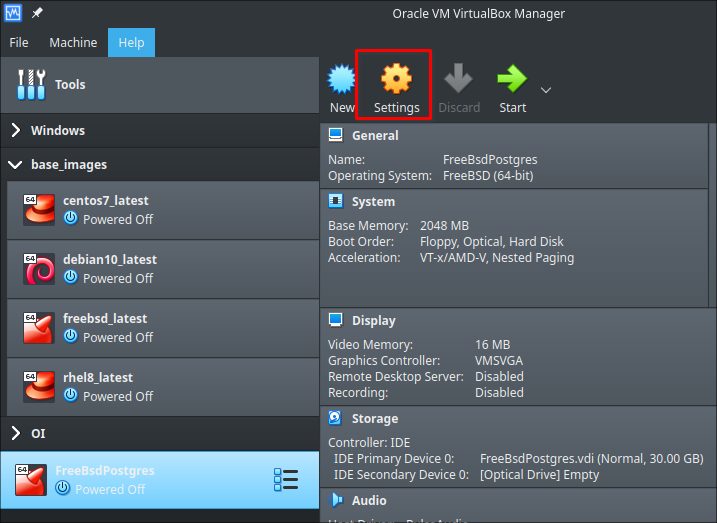Open the Audio section header link

tap(369, 501)
